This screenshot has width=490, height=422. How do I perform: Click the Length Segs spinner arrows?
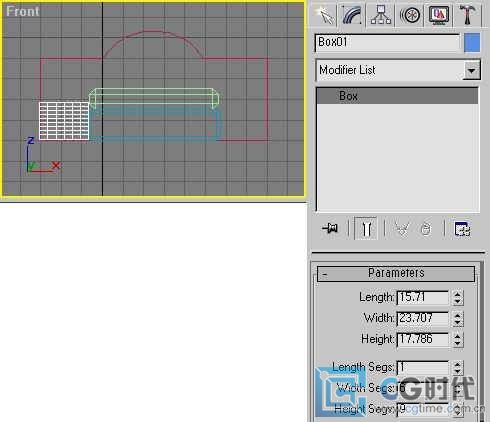pos(458,368)
